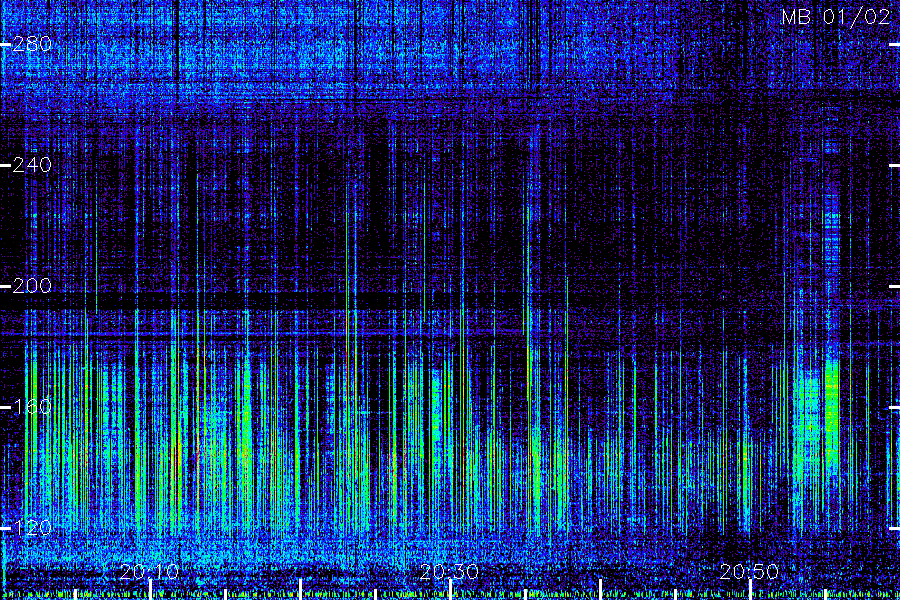Click the 280 frequency axis label
Viewport: 900px width, 600px height.
32,44
